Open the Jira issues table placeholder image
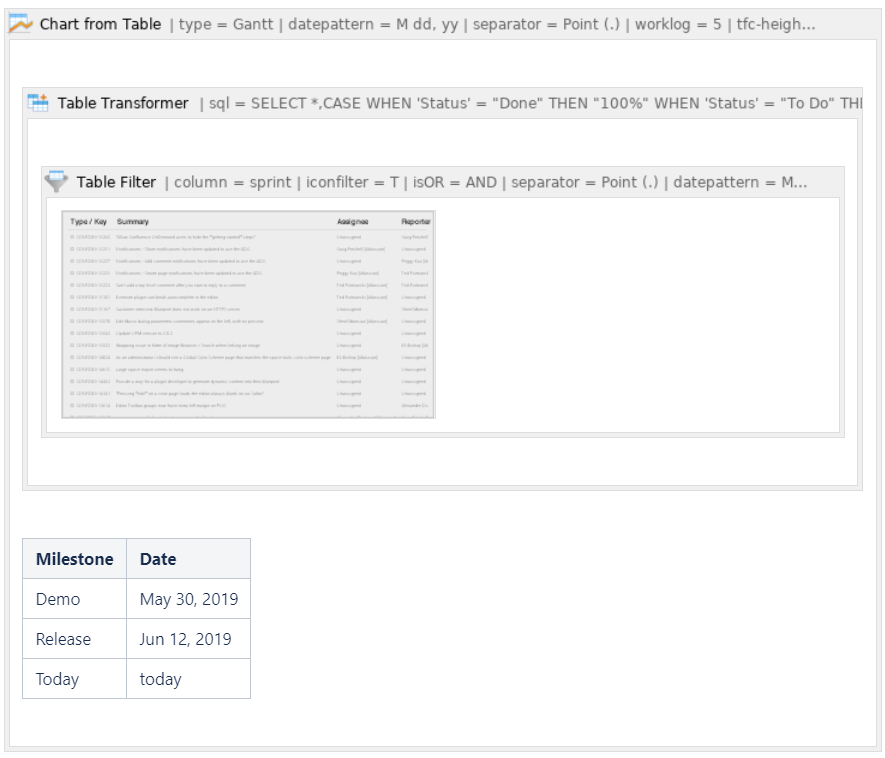The image size is (885, 758). click(248, 313)
